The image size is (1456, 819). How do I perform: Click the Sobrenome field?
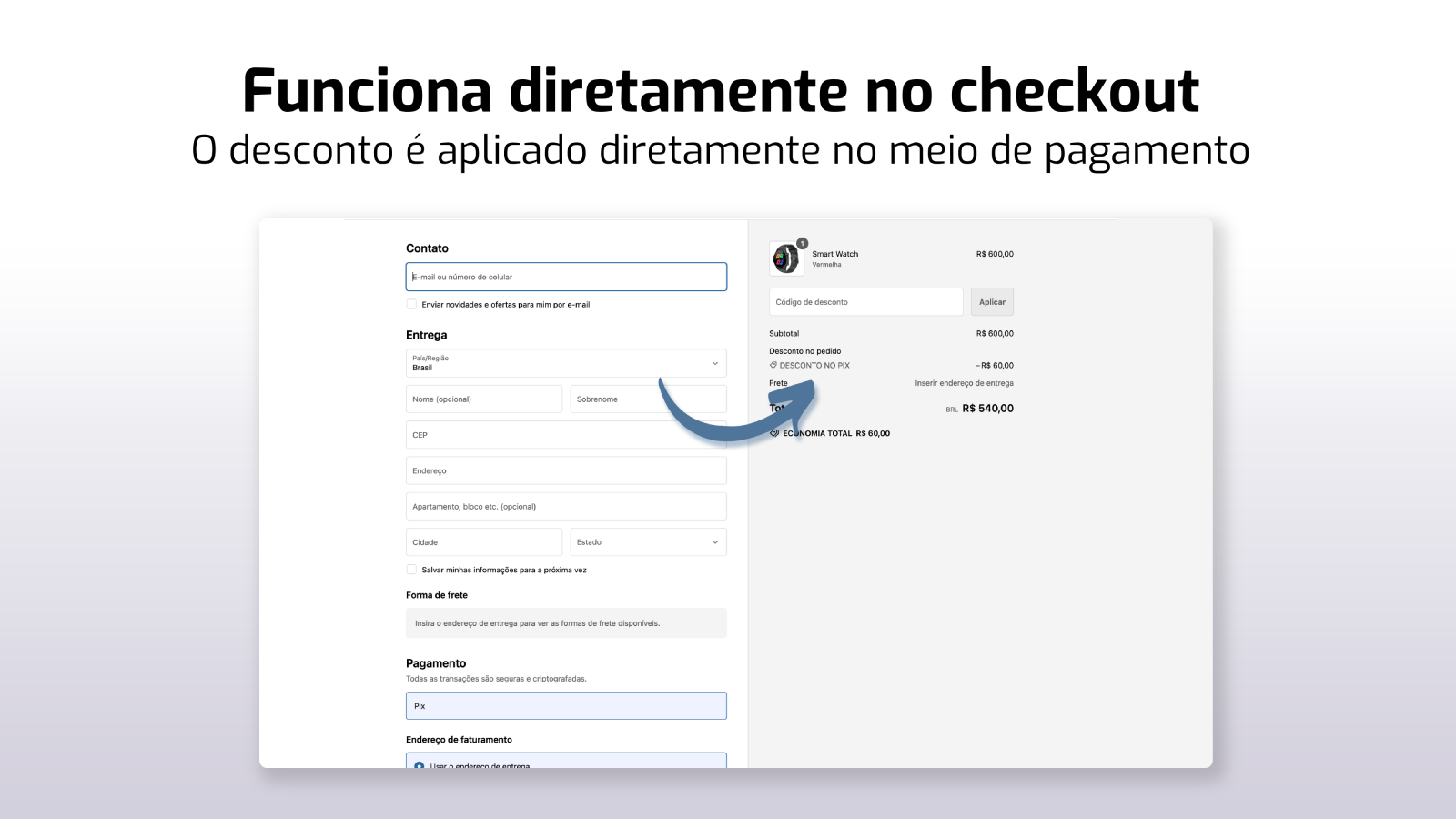pos(648,399)
